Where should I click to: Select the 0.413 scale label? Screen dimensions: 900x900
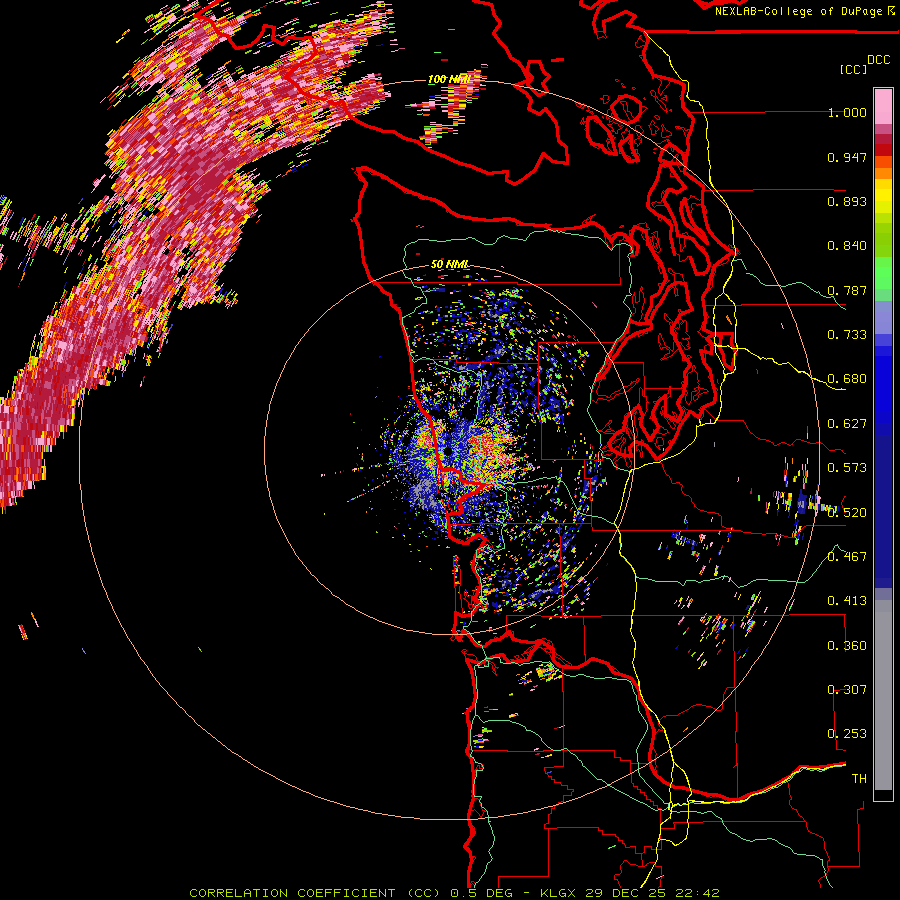847,601
